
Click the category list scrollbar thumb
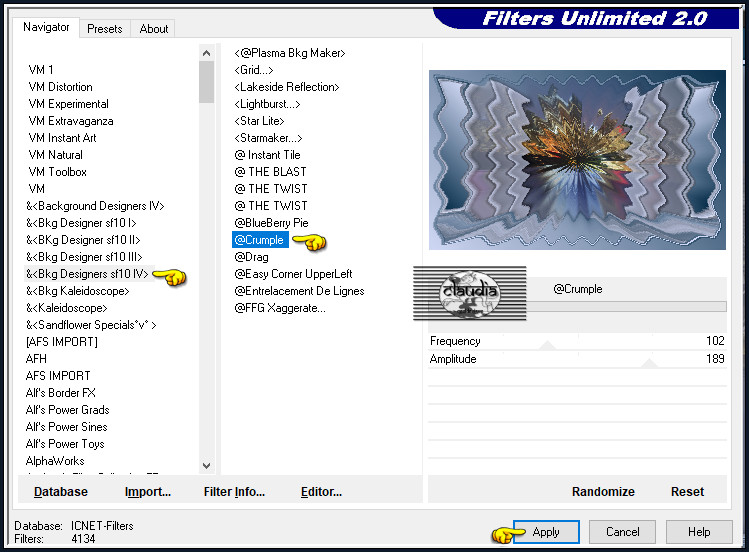[x=206, y=82]
